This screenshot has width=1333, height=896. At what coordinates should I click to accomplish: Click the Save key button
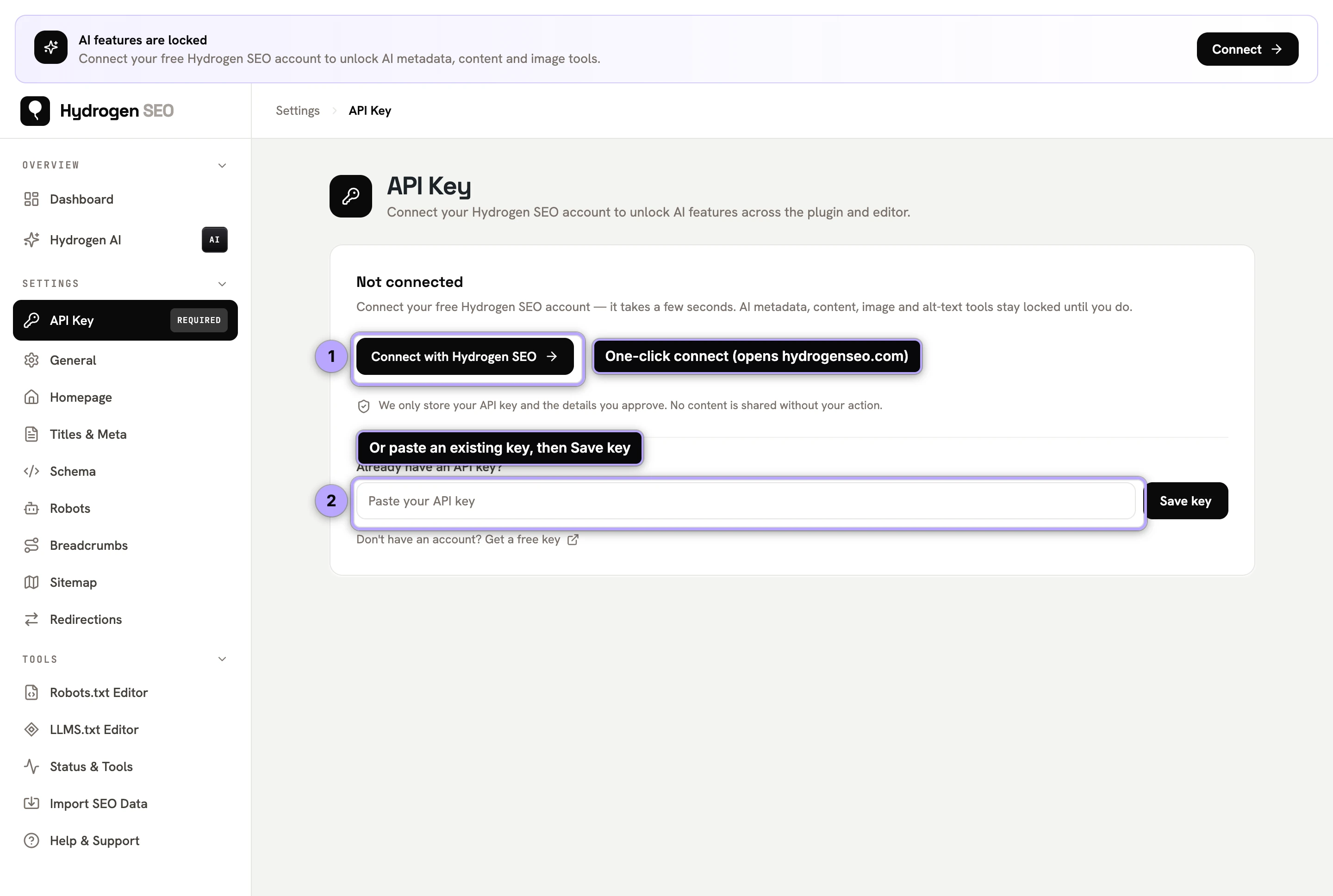(1186, 501)
